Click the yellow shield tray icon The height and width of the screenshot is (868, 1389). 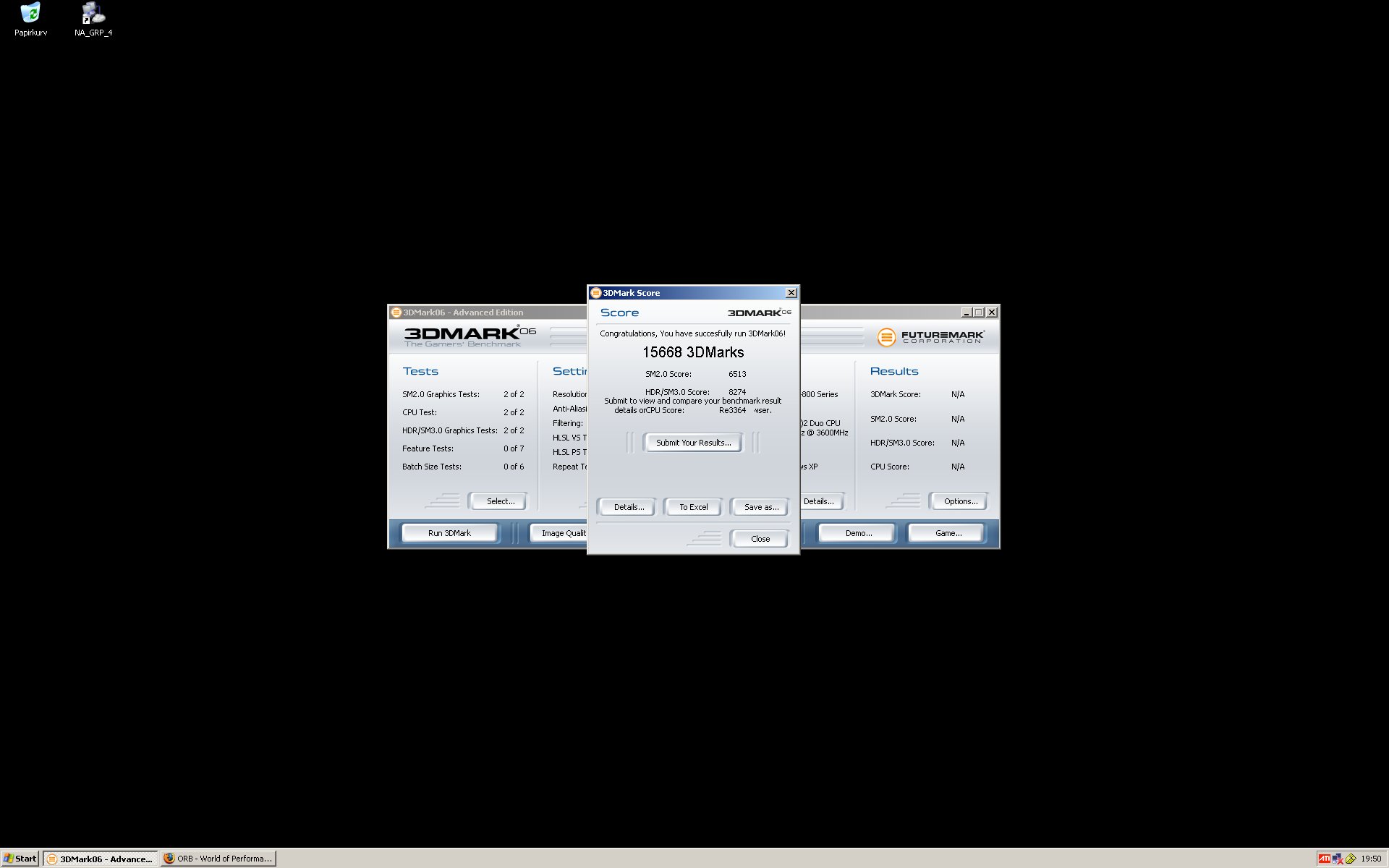pyautogui.click(x=1350, y=859)
